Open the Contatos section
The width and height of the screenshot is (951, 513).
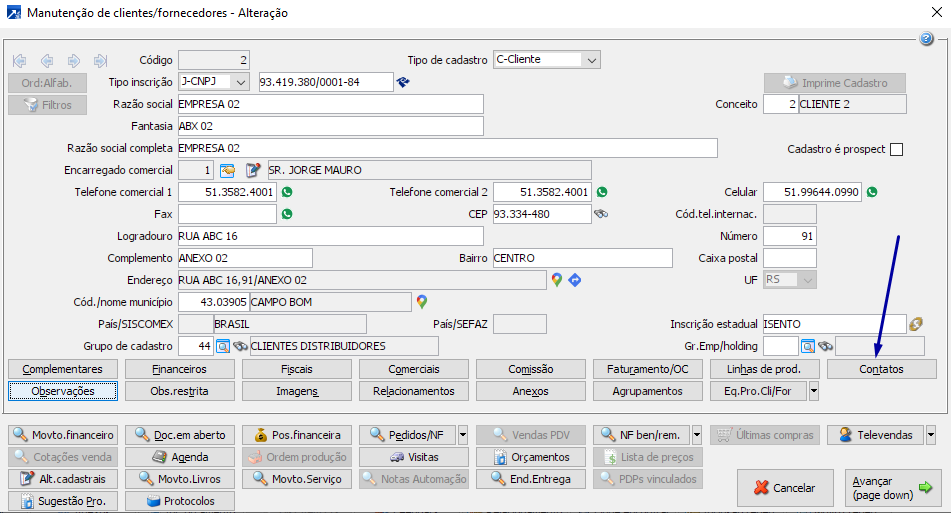pyautogui.click(x=880, y=369)
